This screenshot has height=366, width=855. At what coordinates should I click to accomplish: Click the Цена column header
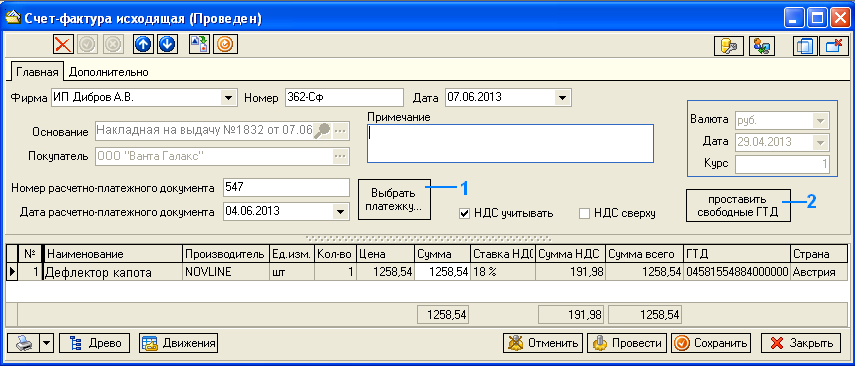pyautogui.click(x=385, y=254)
